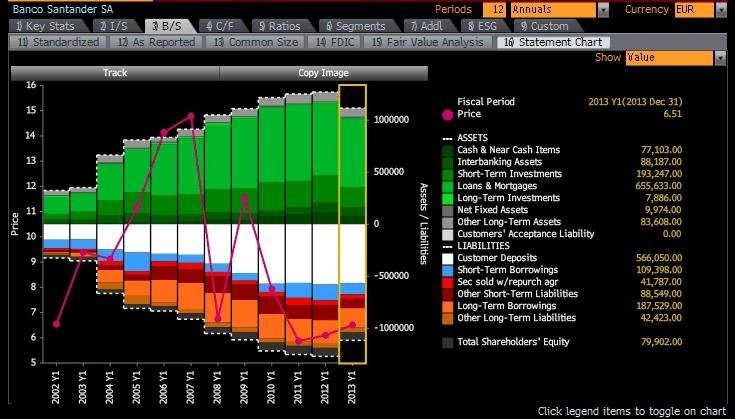
Task: Click the 2002 Y1 price point
Action: pos(56,324)
